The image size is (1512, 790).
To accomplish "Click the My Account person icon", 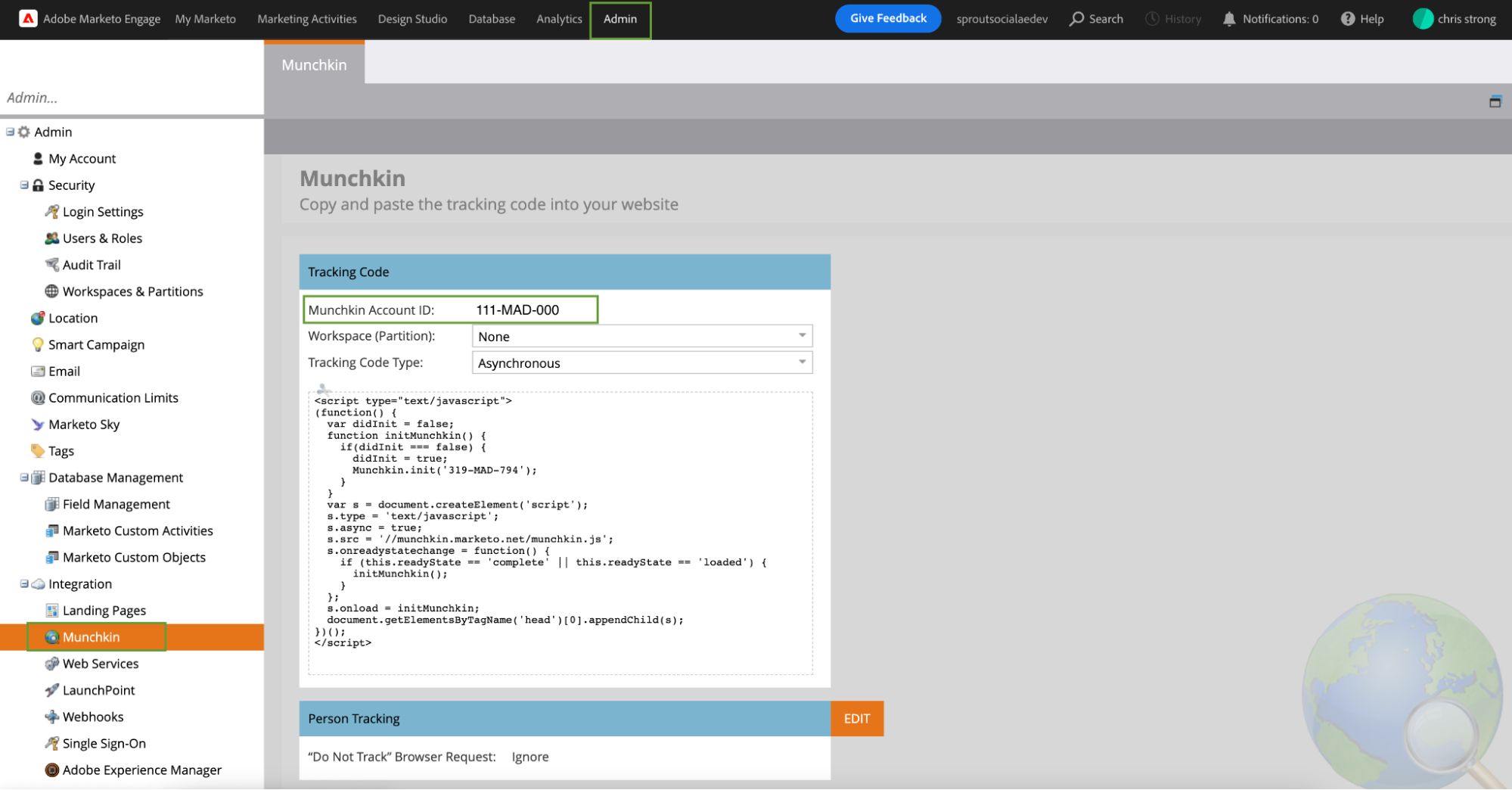I will coord(38,158).
